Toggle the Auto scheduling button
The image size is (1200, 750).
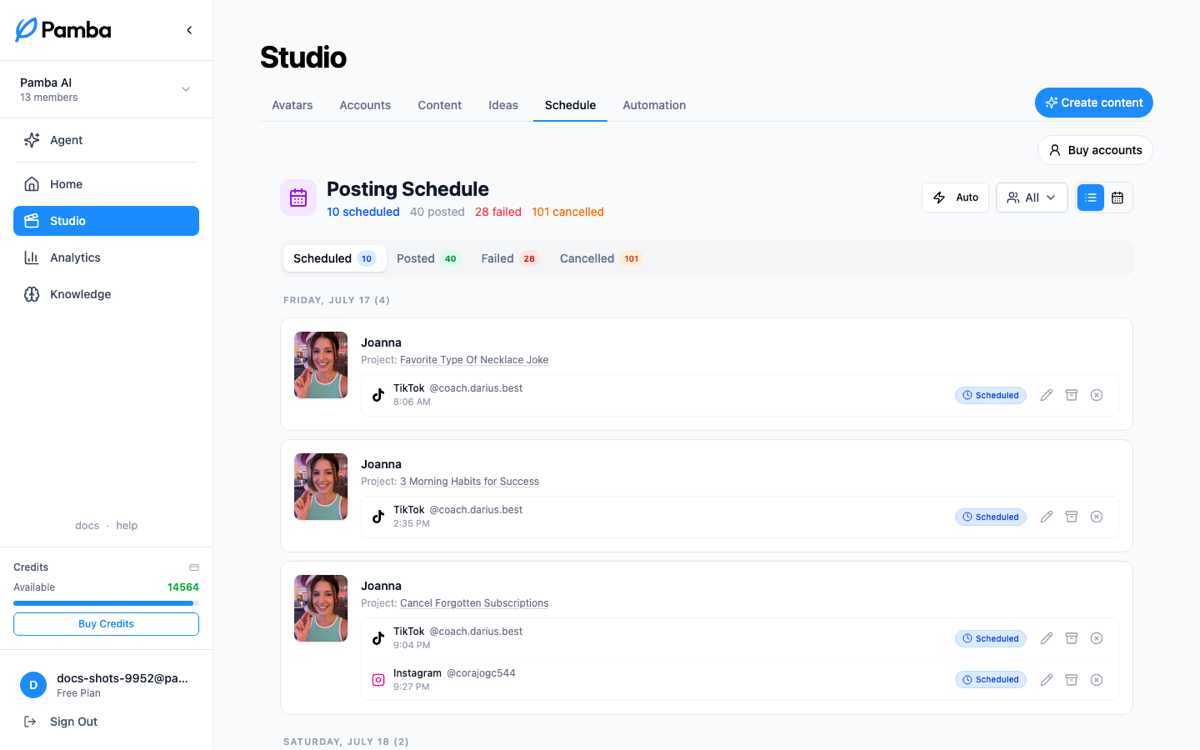click(955, 198)
